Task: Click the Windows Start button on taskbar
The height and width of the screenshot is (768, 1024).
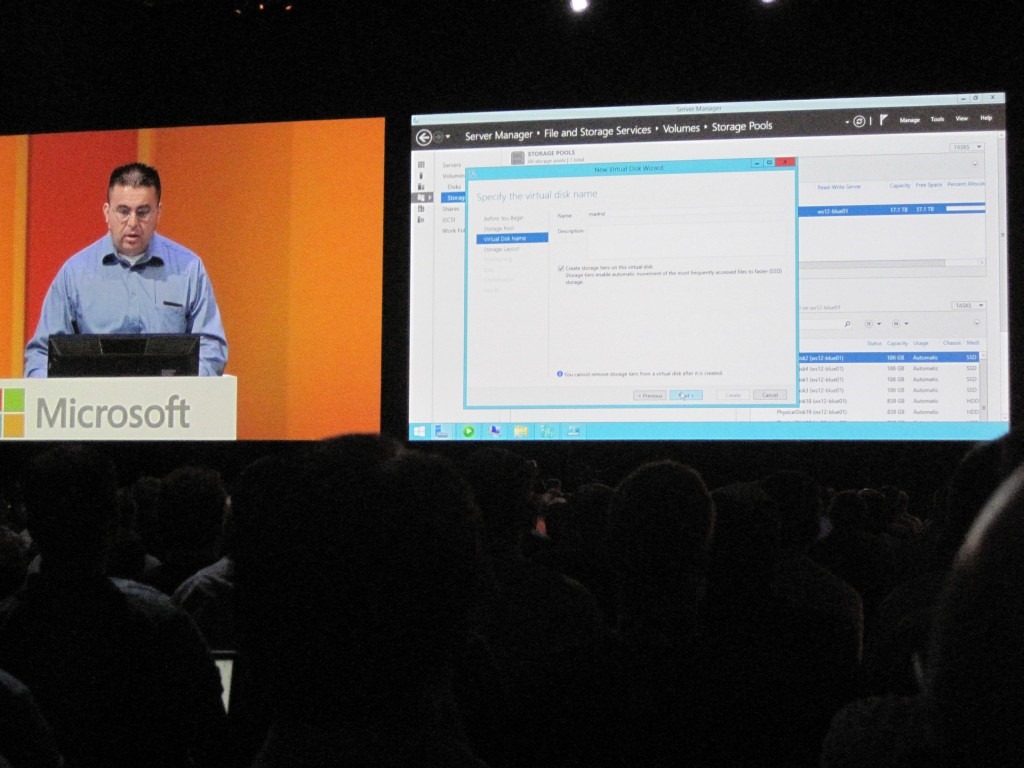Action: [419, 432]
